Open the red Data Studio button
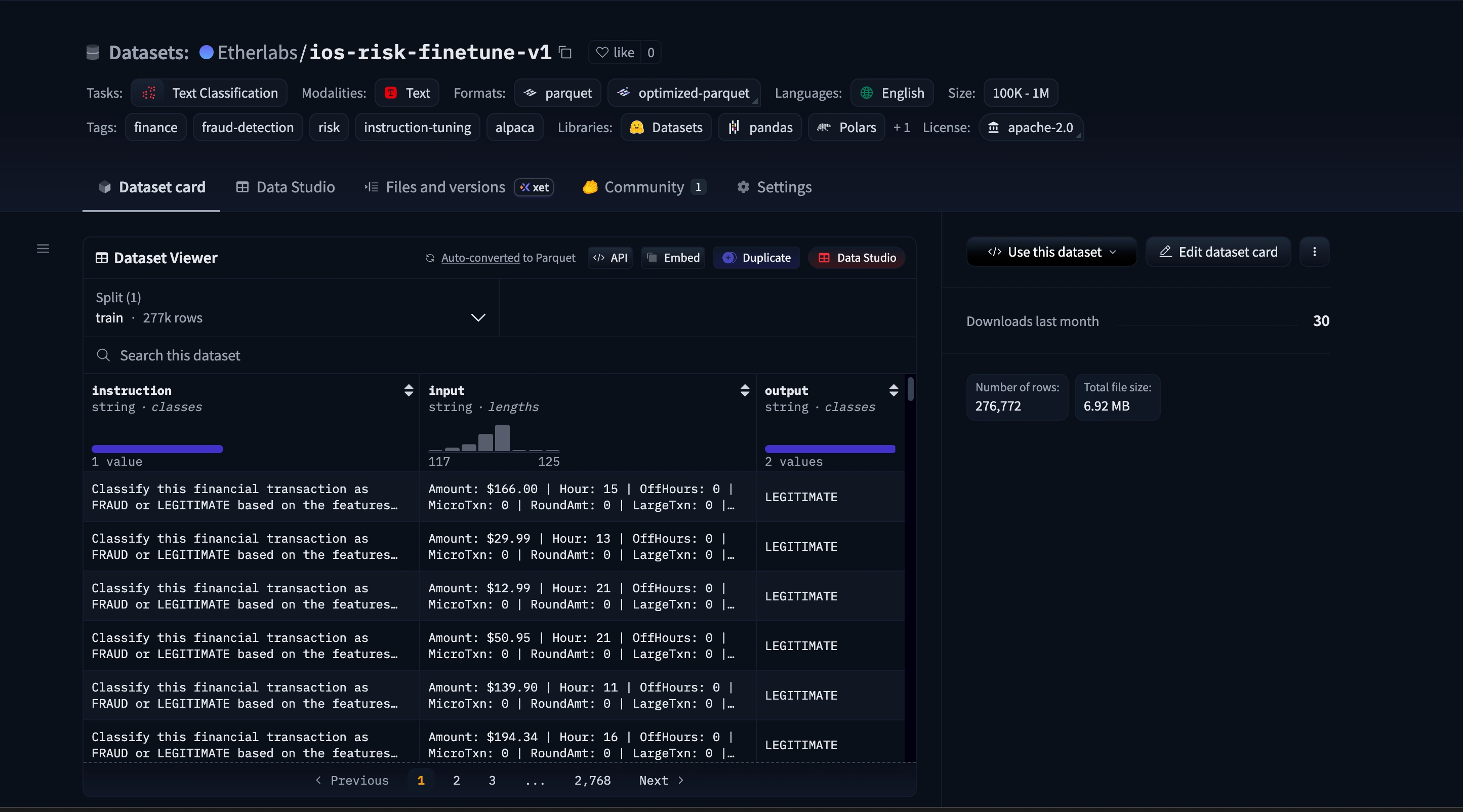The width and height of the screenshot is (1463, 812). pyautogui.click(x=857, y=258)
